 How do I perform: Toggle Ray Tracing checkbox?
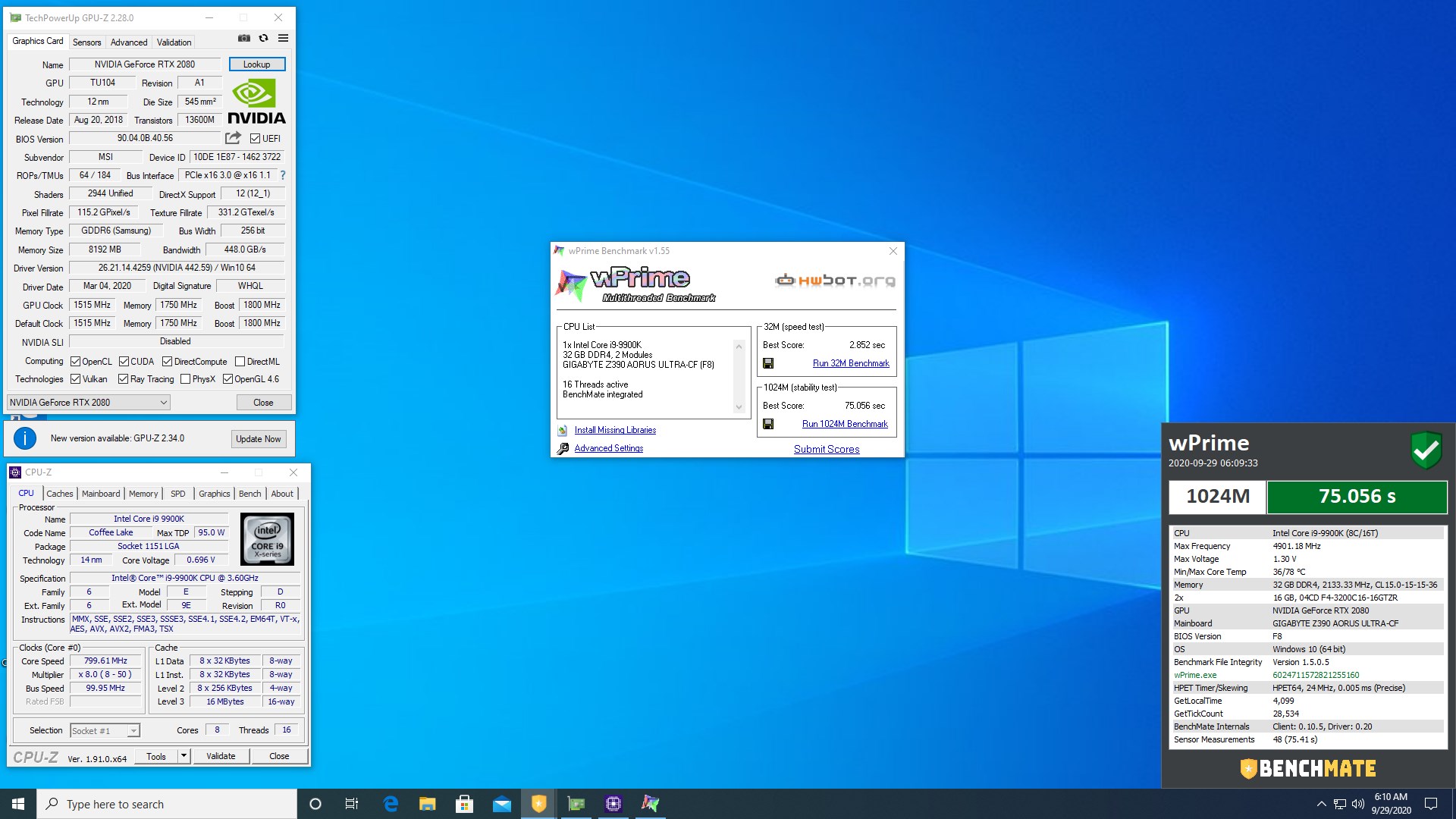[x=123, y=379]
